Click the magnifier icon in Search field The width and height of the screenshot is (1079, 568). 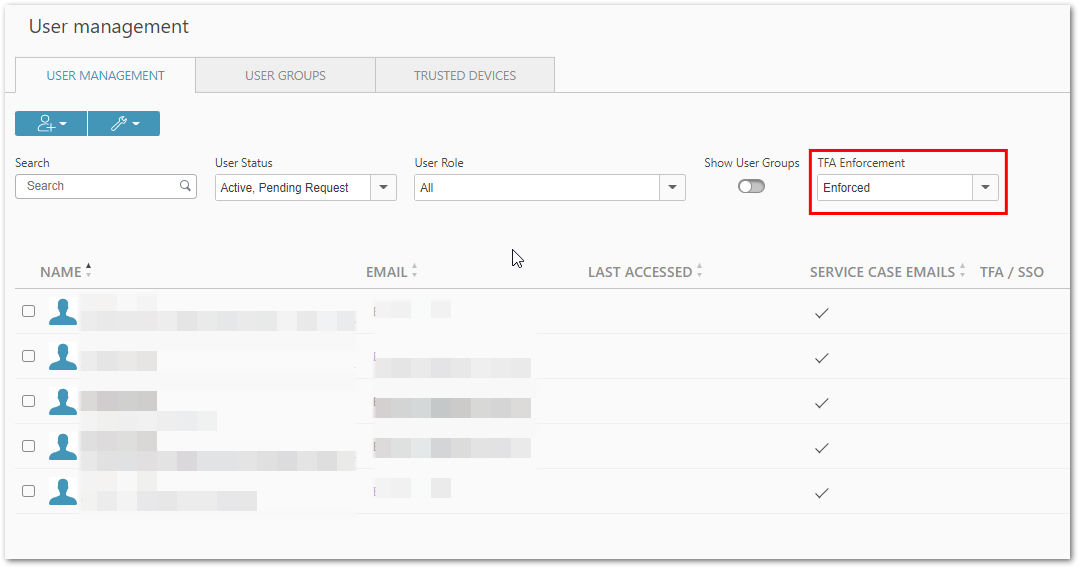[185, 186]
